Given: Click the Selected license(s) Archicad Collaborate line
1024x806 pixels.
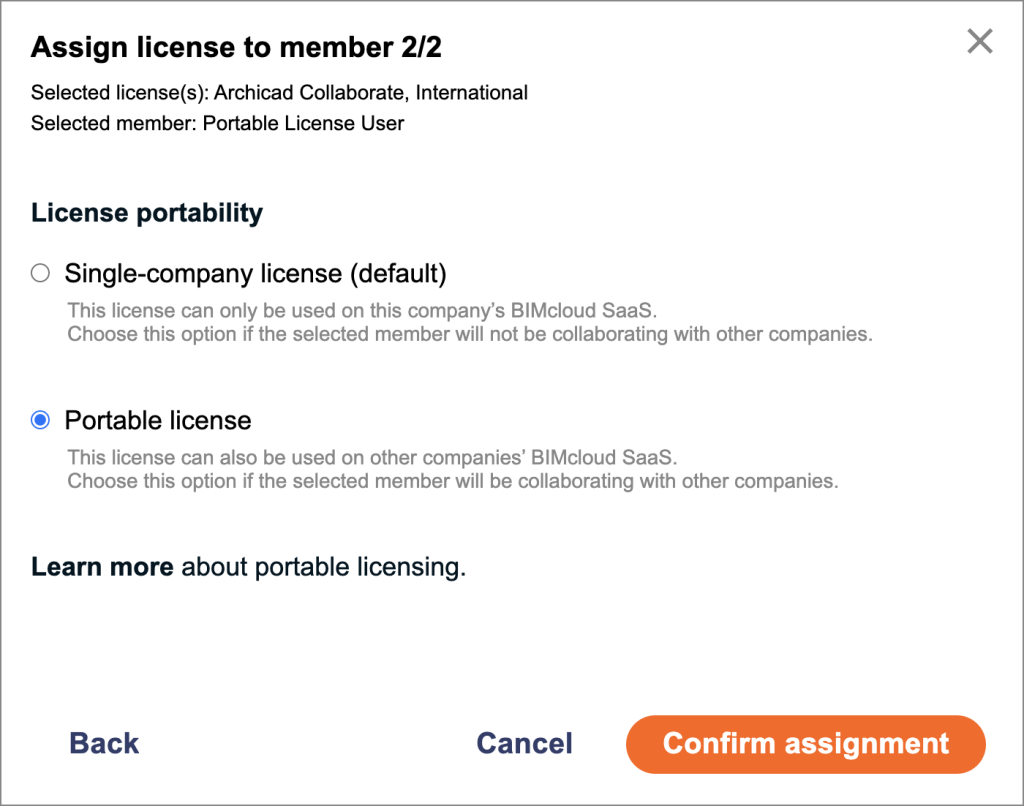Looking at the screenshot, I should point(279,93).
